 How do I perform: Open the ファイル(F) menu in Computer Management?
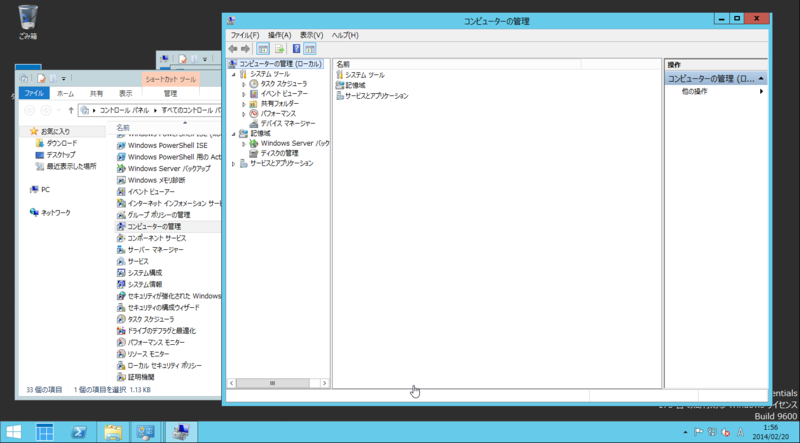pos(245,35)
